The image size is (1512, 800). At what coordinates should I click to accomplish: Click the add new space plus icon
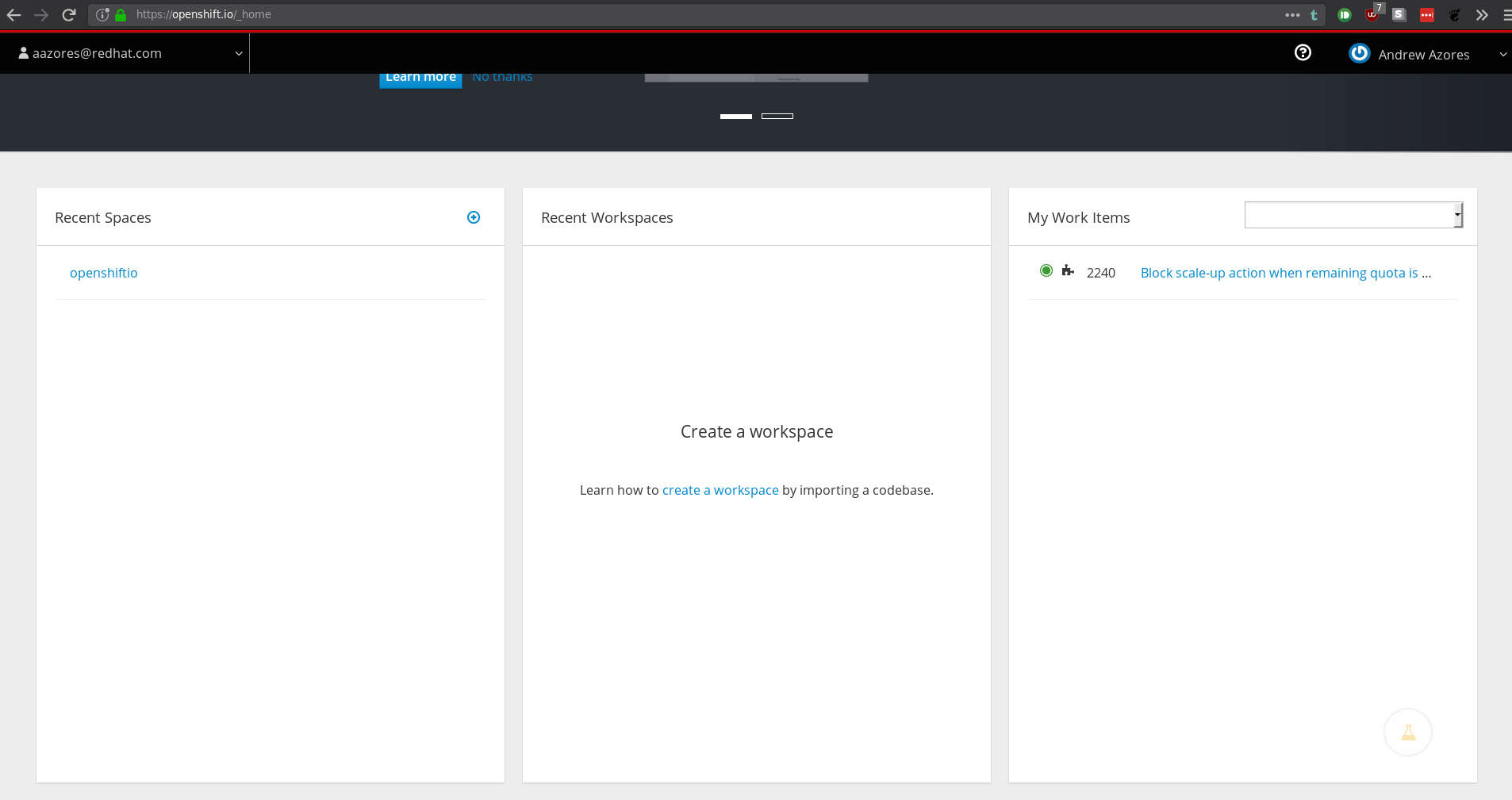pos(474,217)
